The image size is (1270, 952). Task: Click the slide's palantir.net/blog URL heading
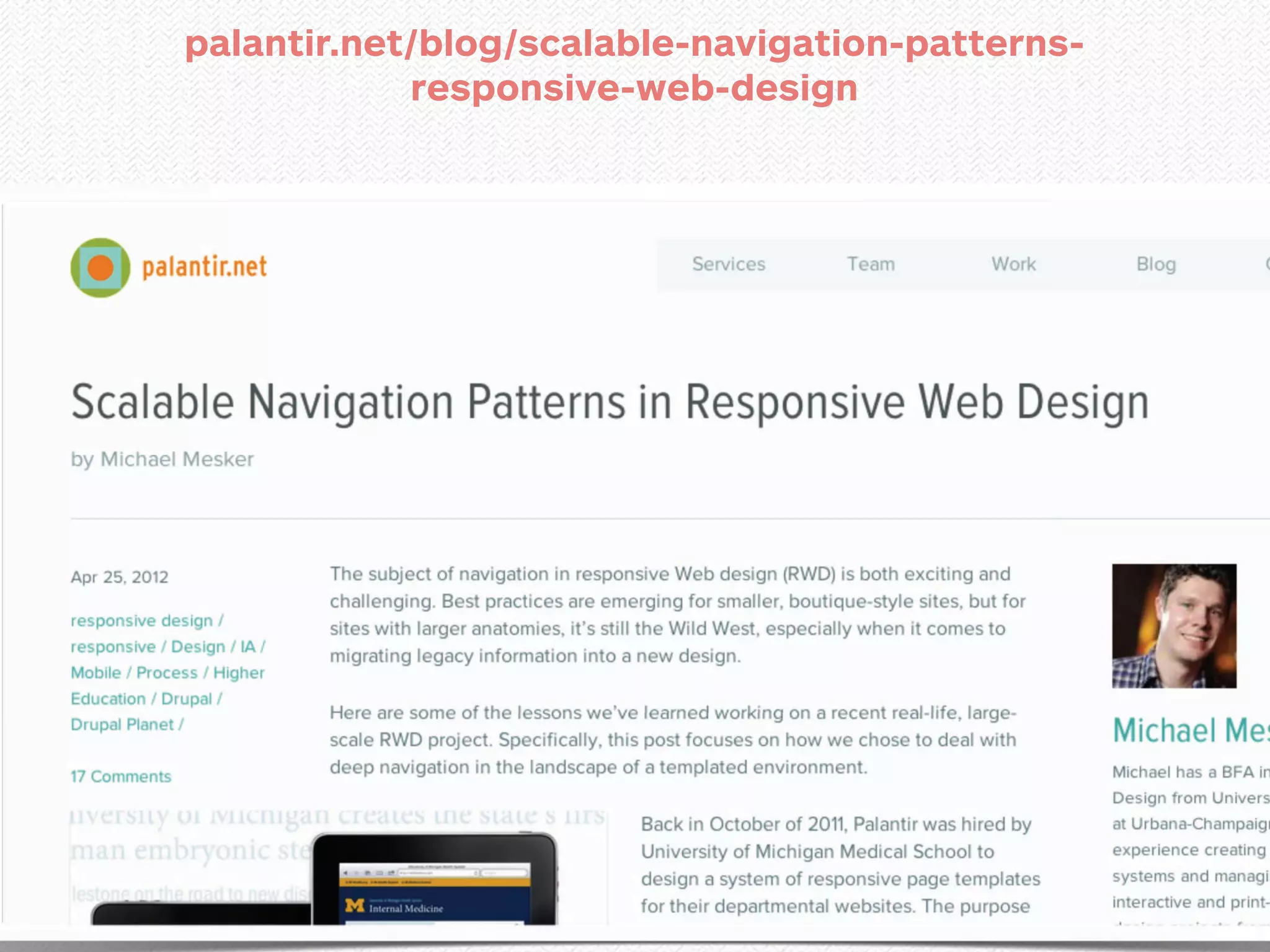634,66
